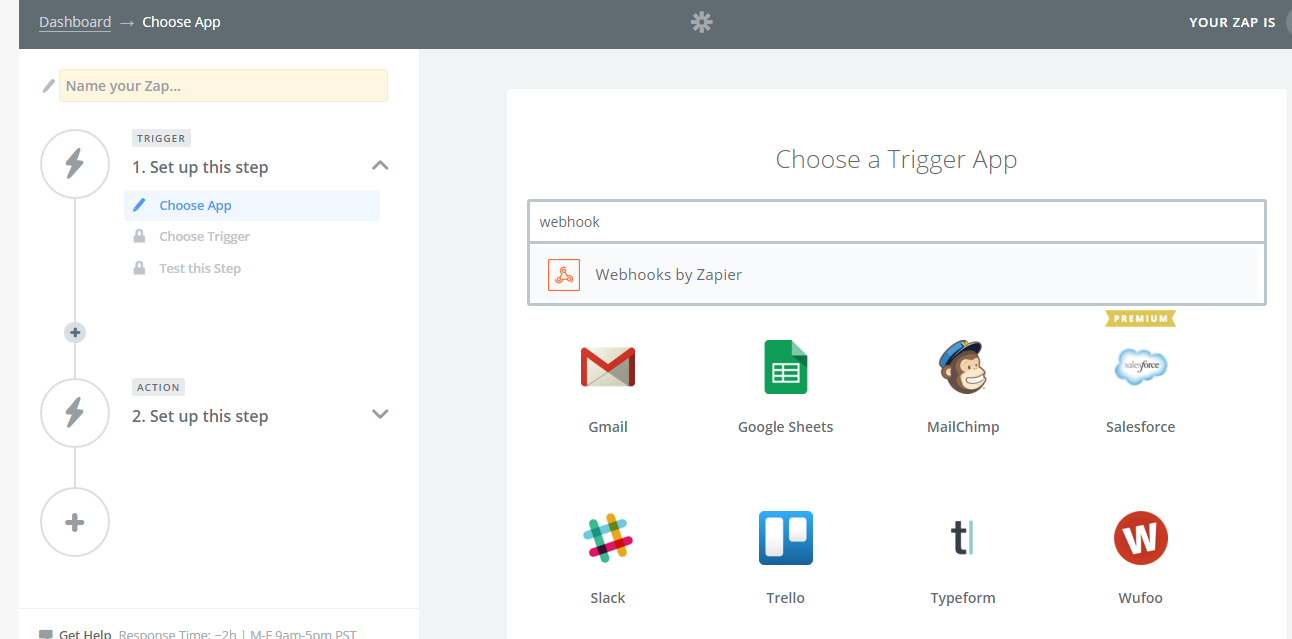Expand the action step with down chevron
The height and width of the screenshot is (639, 1292).
click(380, 414)
